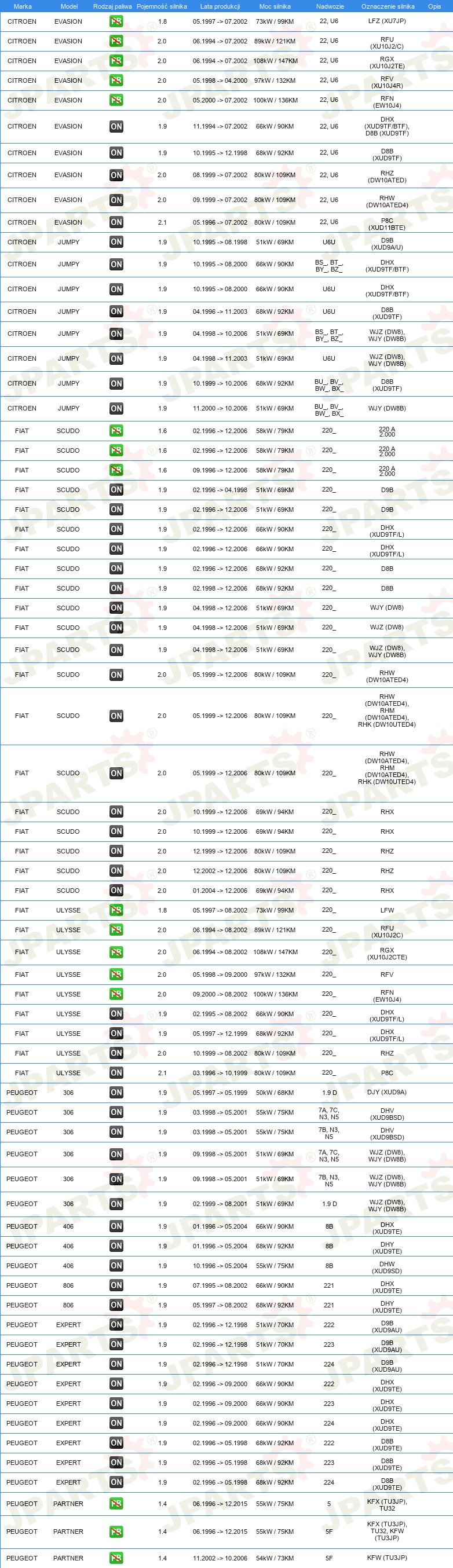Click the engine code DHW (XUD9SD)

[x=387, y=1267]
